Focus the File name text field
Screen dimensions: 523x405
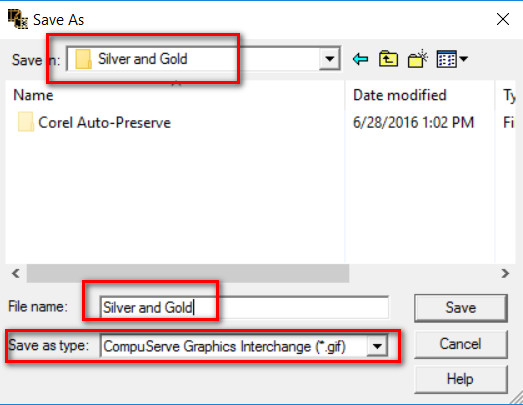pyautogui.click(x=244, y=307)
